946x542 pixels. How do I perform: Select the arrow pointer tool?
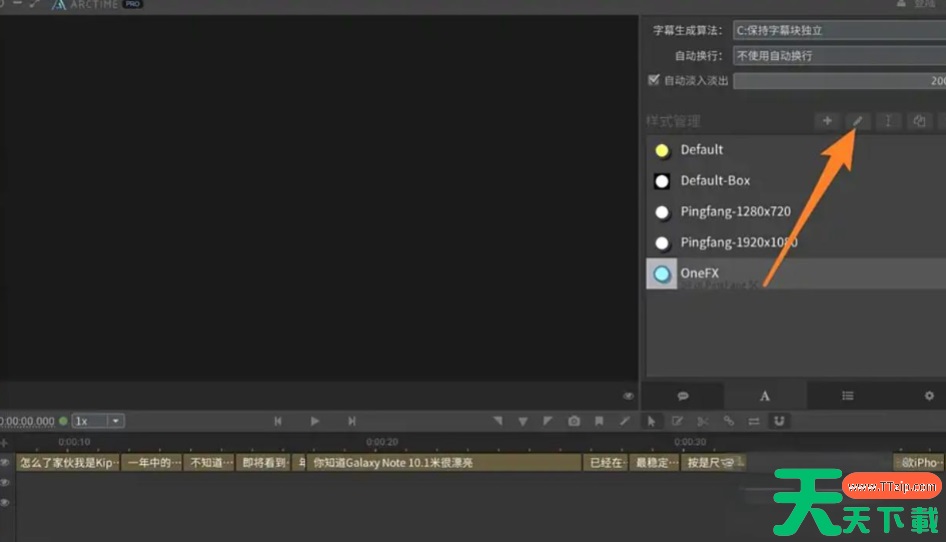coord(651,421)
